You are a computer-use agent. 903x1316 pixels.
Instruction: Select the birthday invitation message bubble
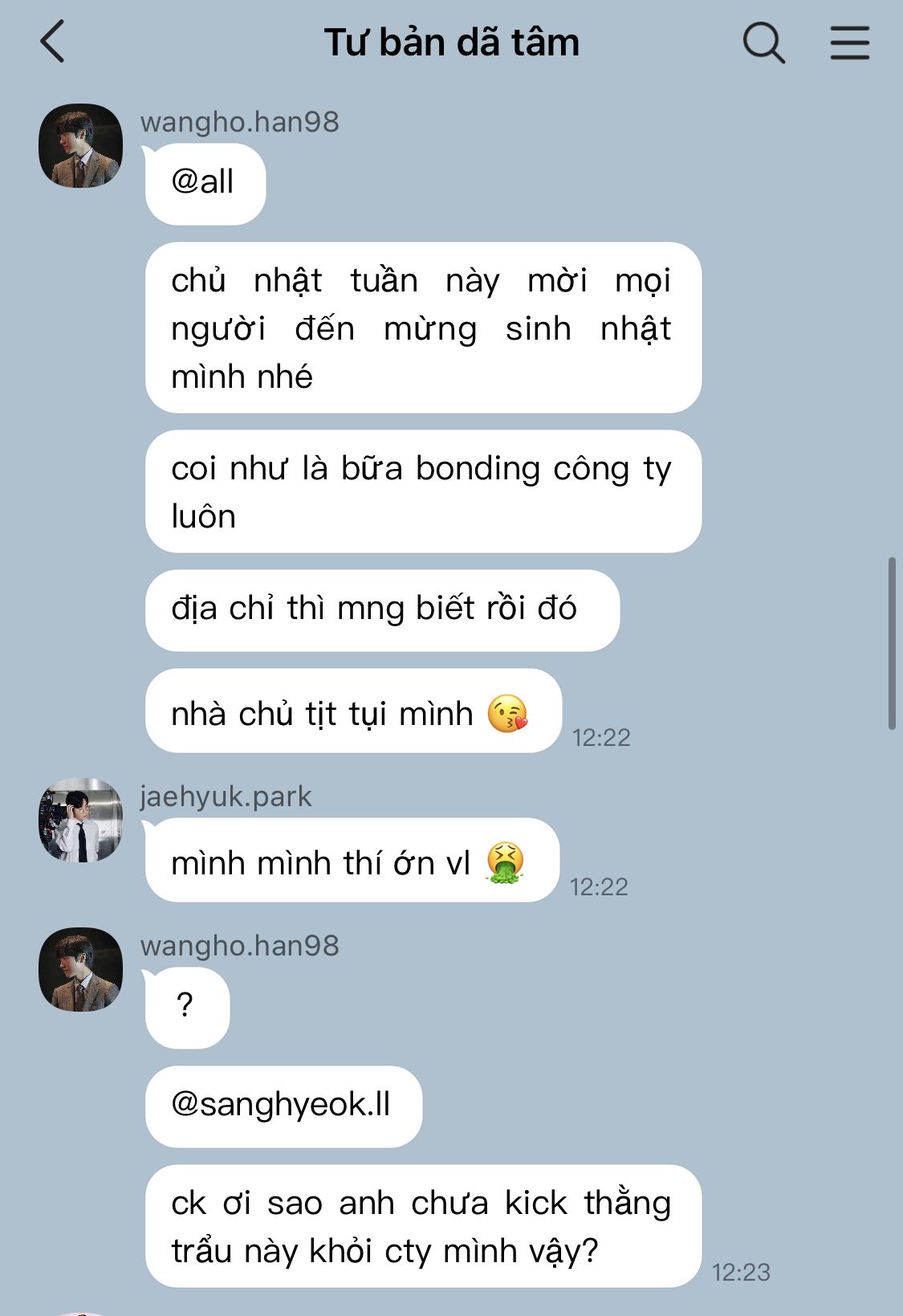(x=423, y=328)
